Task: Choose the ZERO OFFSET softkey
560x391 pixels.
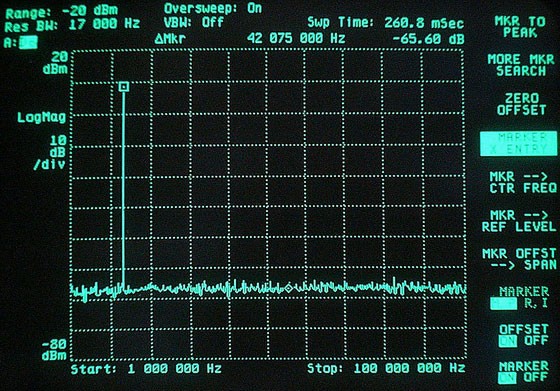Action: coord(521,104)
